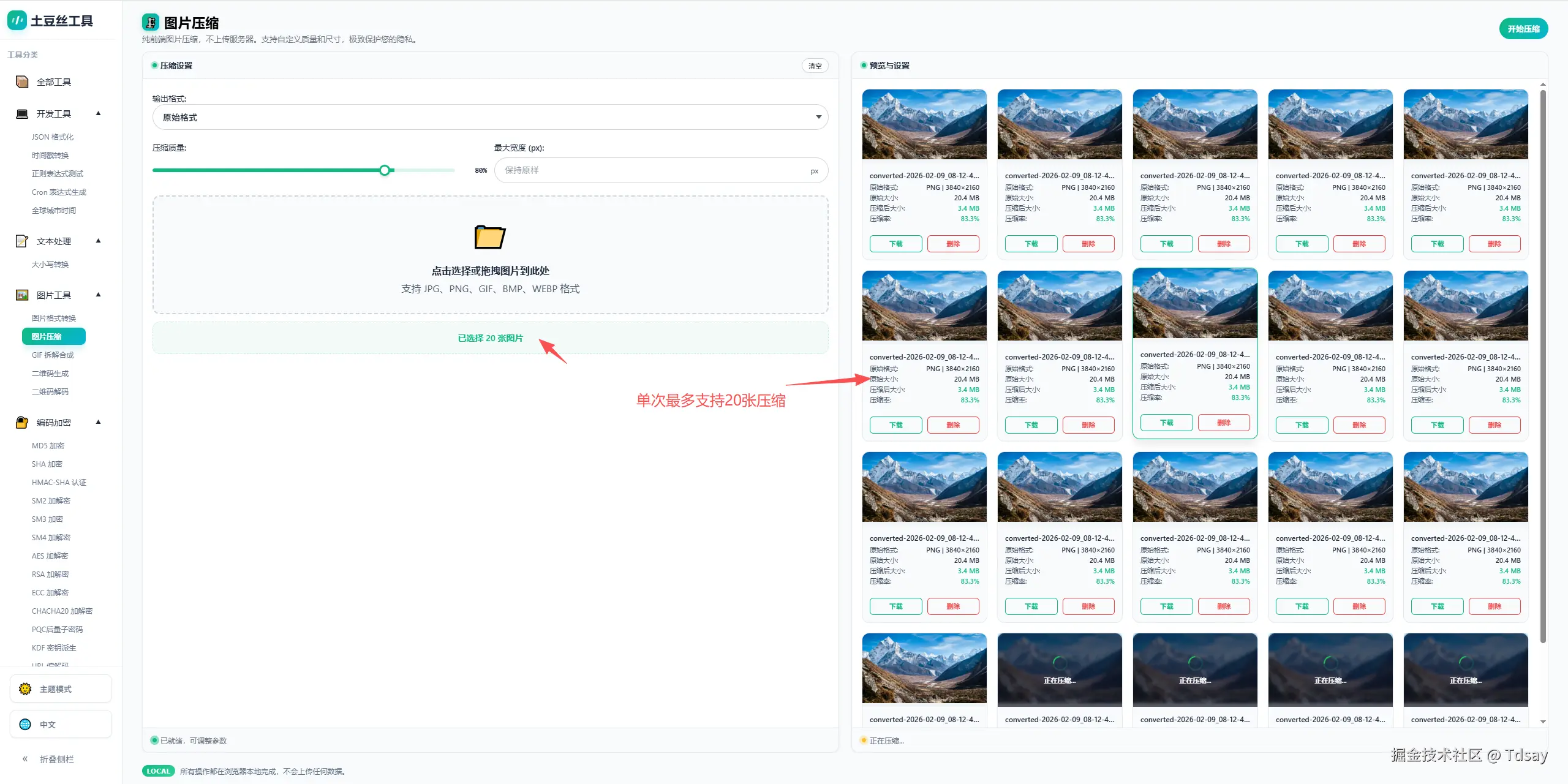Click the 压缩质量 slider handle
This screenshot has height=784, width=1568.
(385, 170)
